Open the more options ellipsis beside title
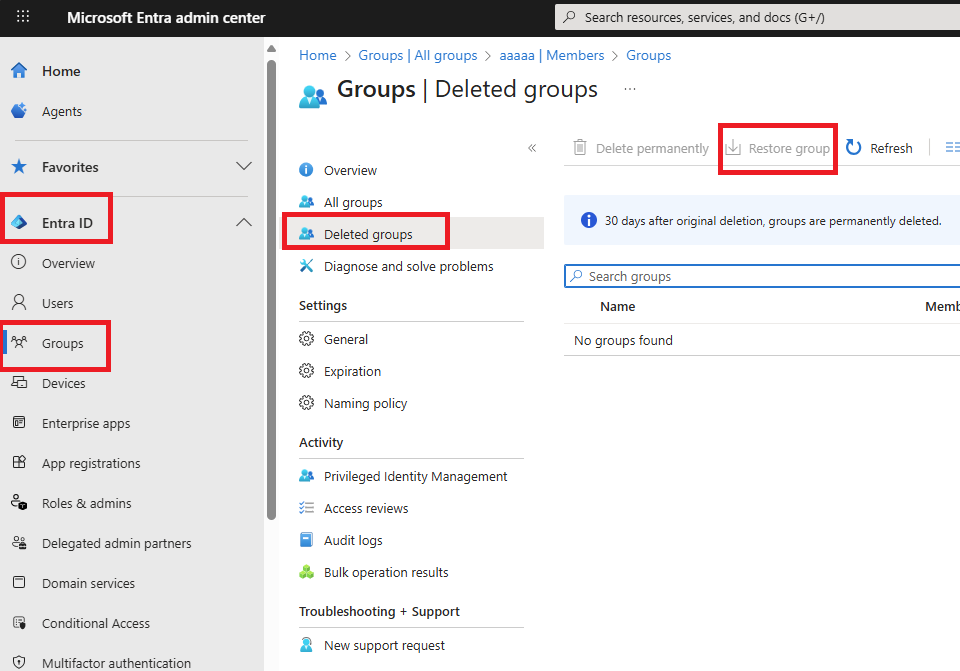Viewport: 960px width, 671px height. pyautogui.click(x=629, y=89)
